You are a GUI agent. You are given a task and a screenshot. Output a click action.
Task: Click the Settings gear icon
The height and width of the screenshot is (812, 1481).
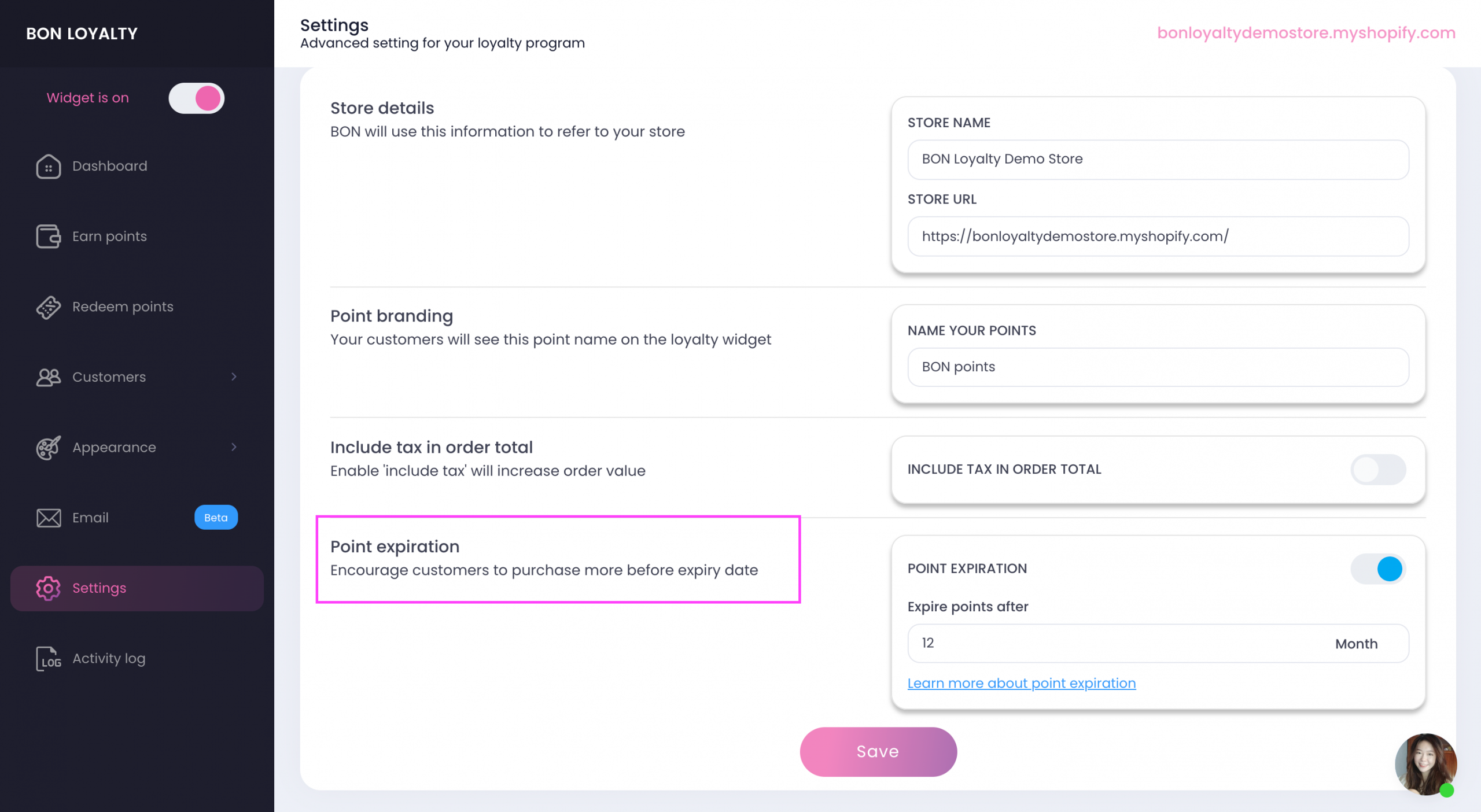(49, 588)
